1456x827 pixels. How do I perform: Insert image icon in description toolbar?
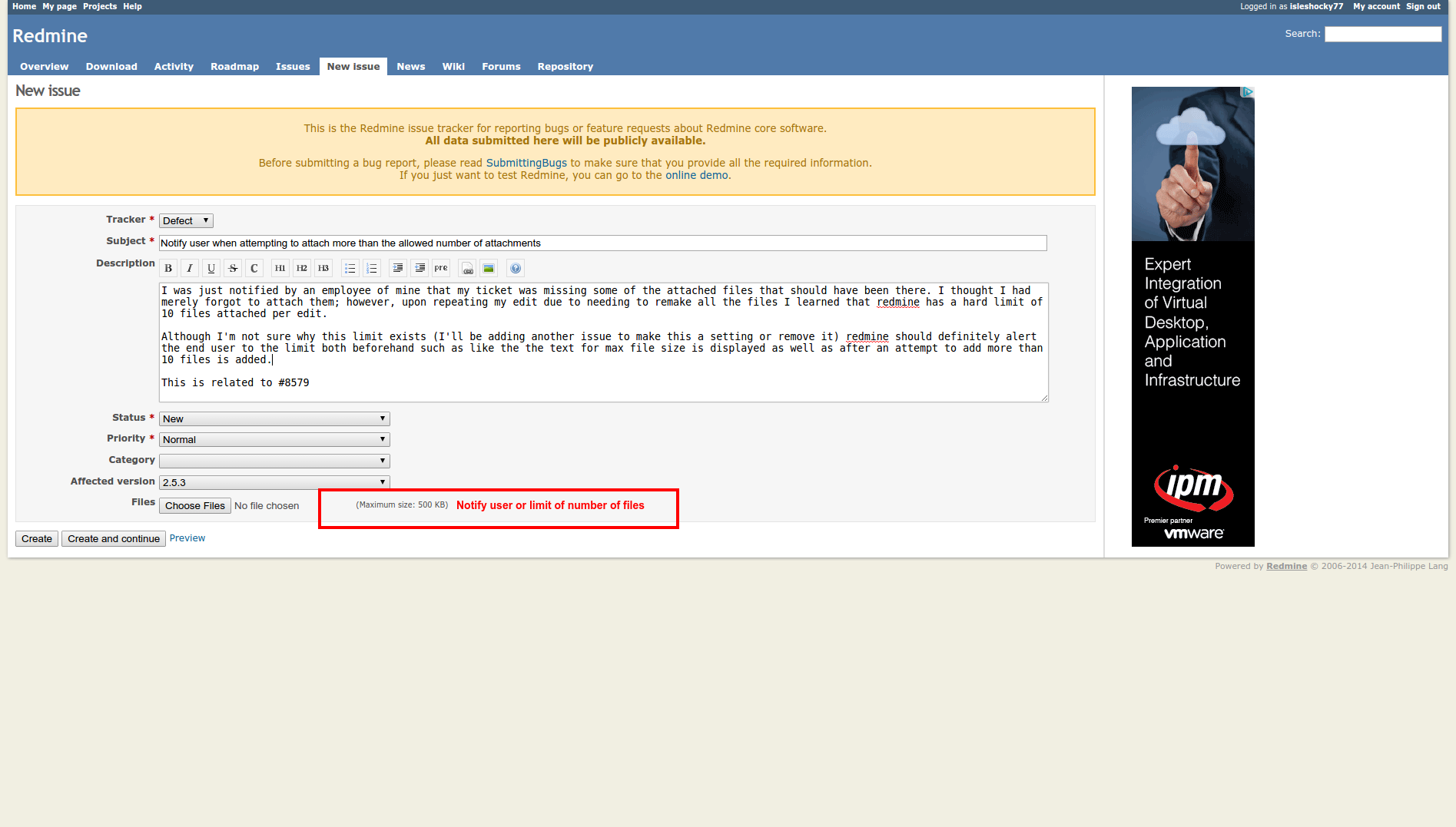(x=489, y=268)
